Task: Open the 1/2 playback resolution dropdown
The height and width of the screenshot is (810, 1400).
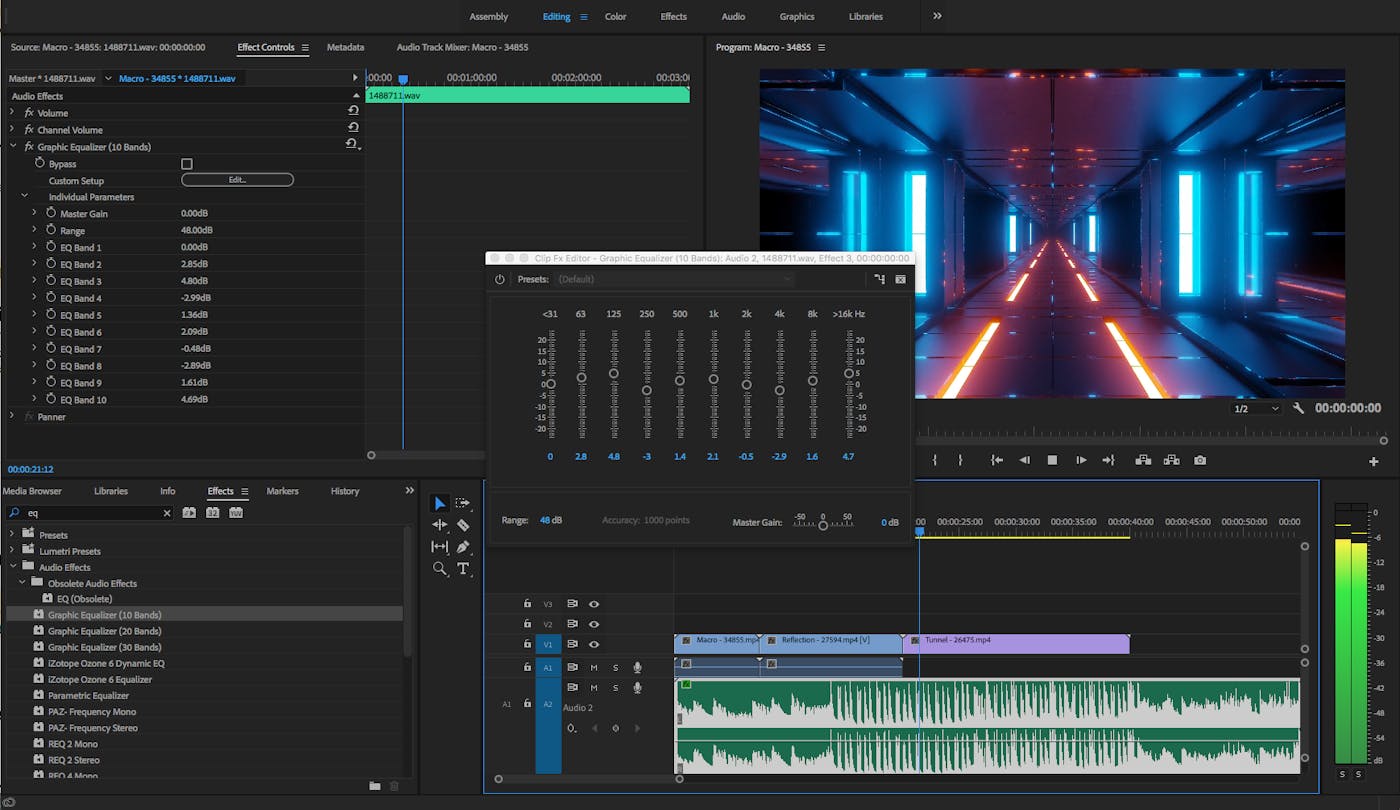Action: point(1256,408)
